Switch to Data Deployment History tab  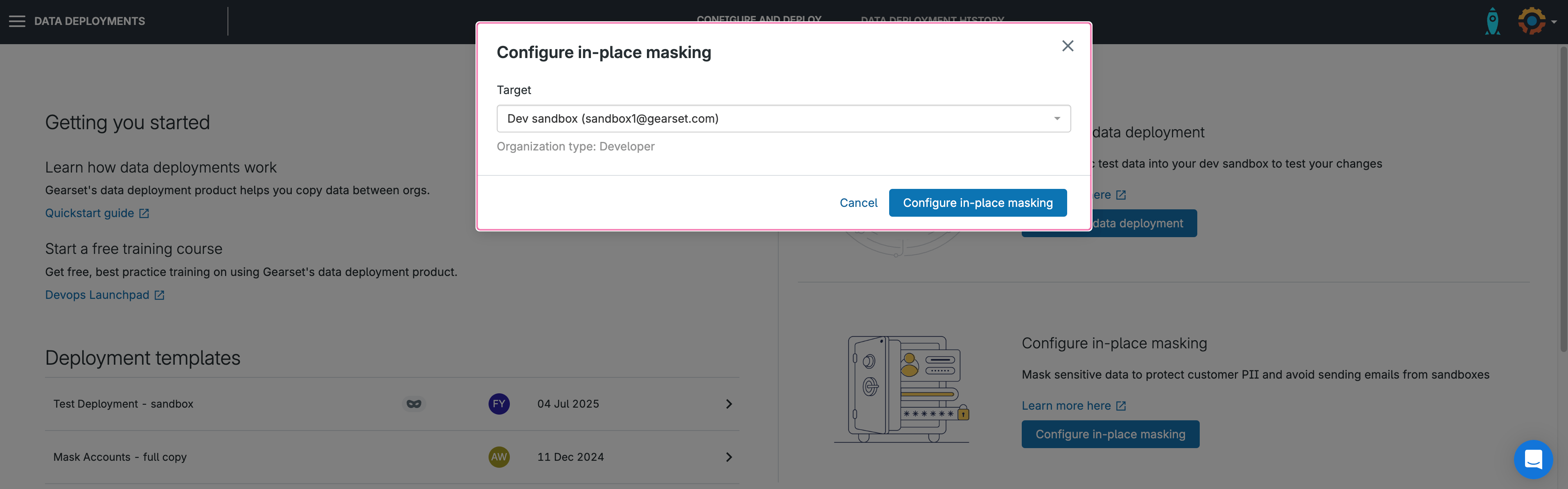point(932,19)
